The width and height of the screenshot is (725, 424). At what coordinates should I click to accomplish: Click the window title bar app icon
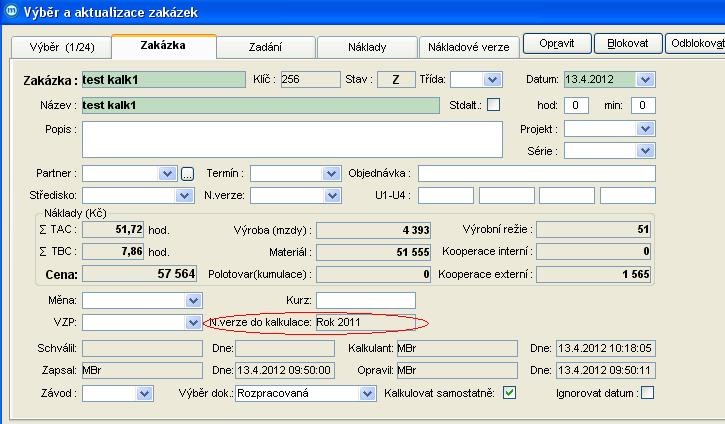pyautogui.click(x=10, y=11)
